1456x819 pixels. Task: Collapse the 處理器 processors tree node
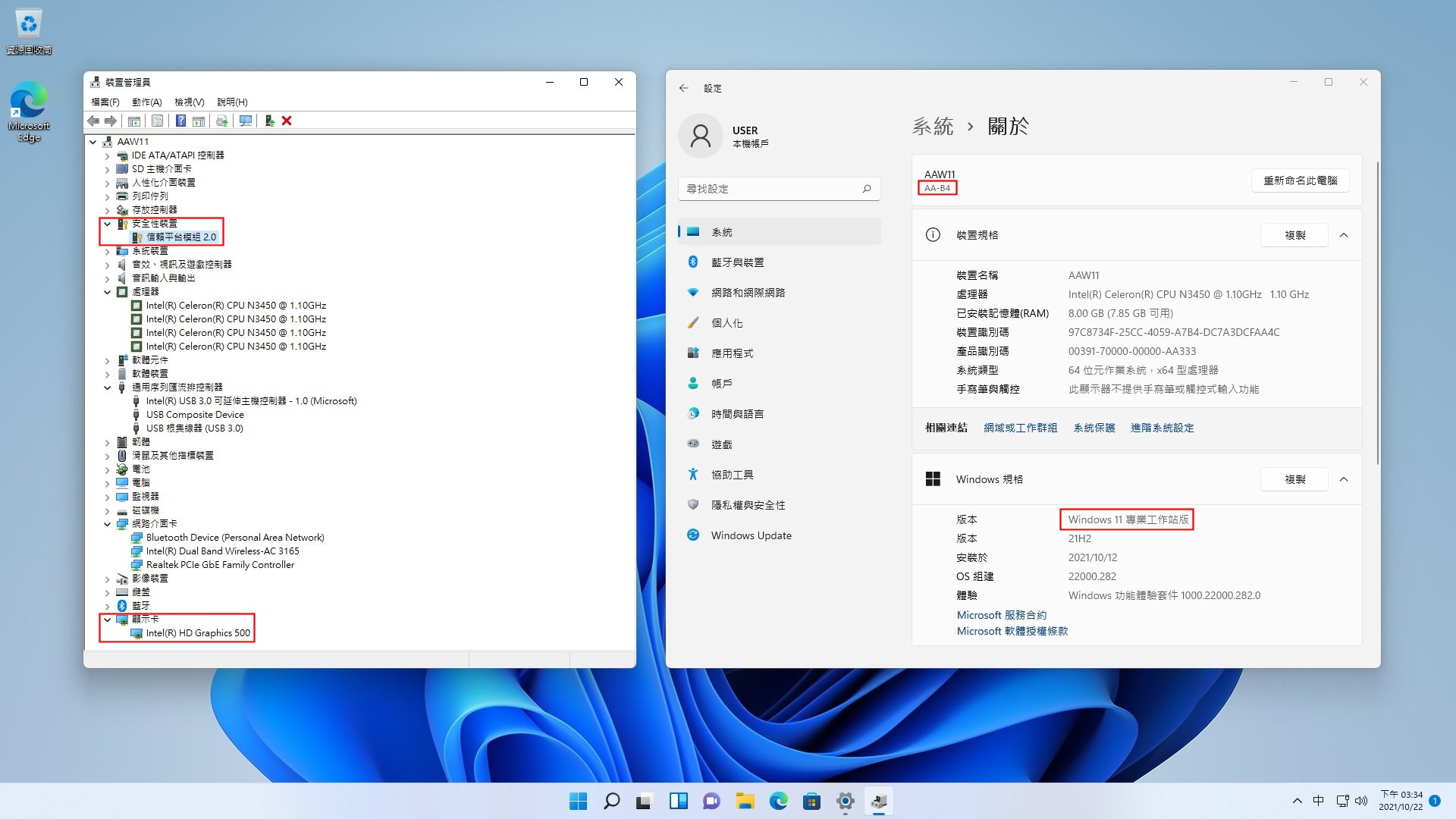(x=107, y=292)
